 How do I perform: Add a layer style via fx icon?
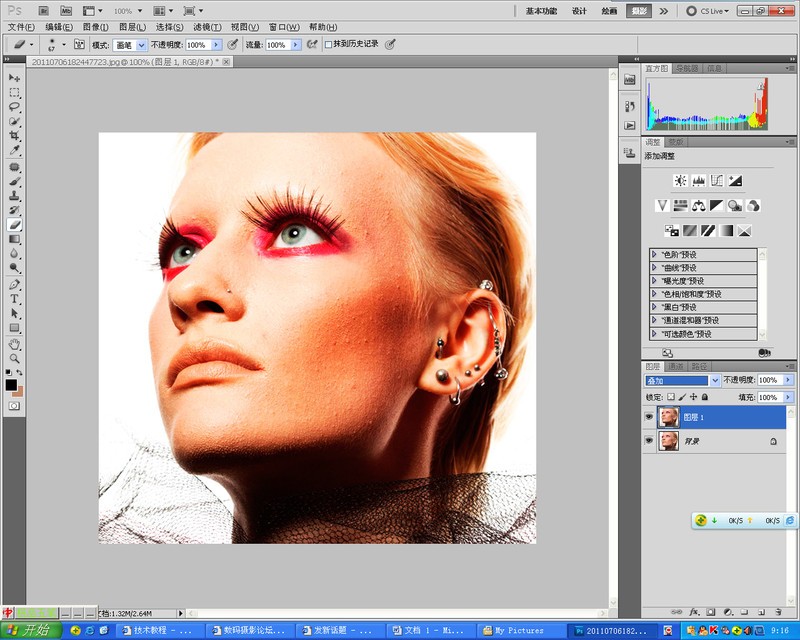click(x=695, y=610)
